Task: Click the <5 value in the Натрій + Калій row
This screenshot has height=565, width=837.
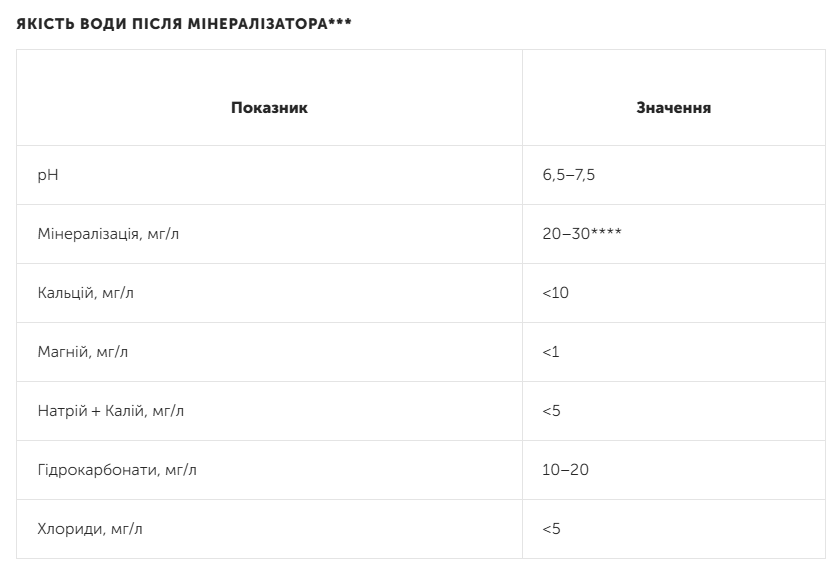Action: (x=551, y=411)
